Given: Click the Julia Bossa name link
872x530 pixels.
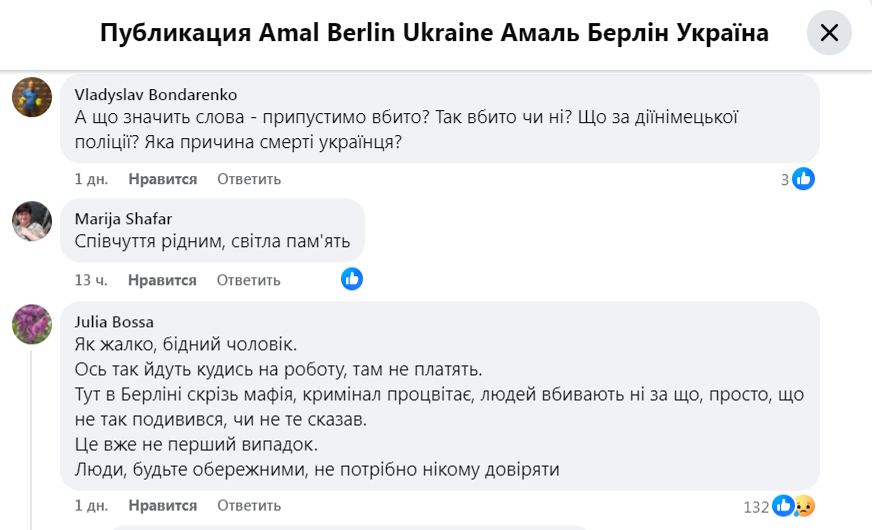Looking at the screenshot, I should click(114, 321).
